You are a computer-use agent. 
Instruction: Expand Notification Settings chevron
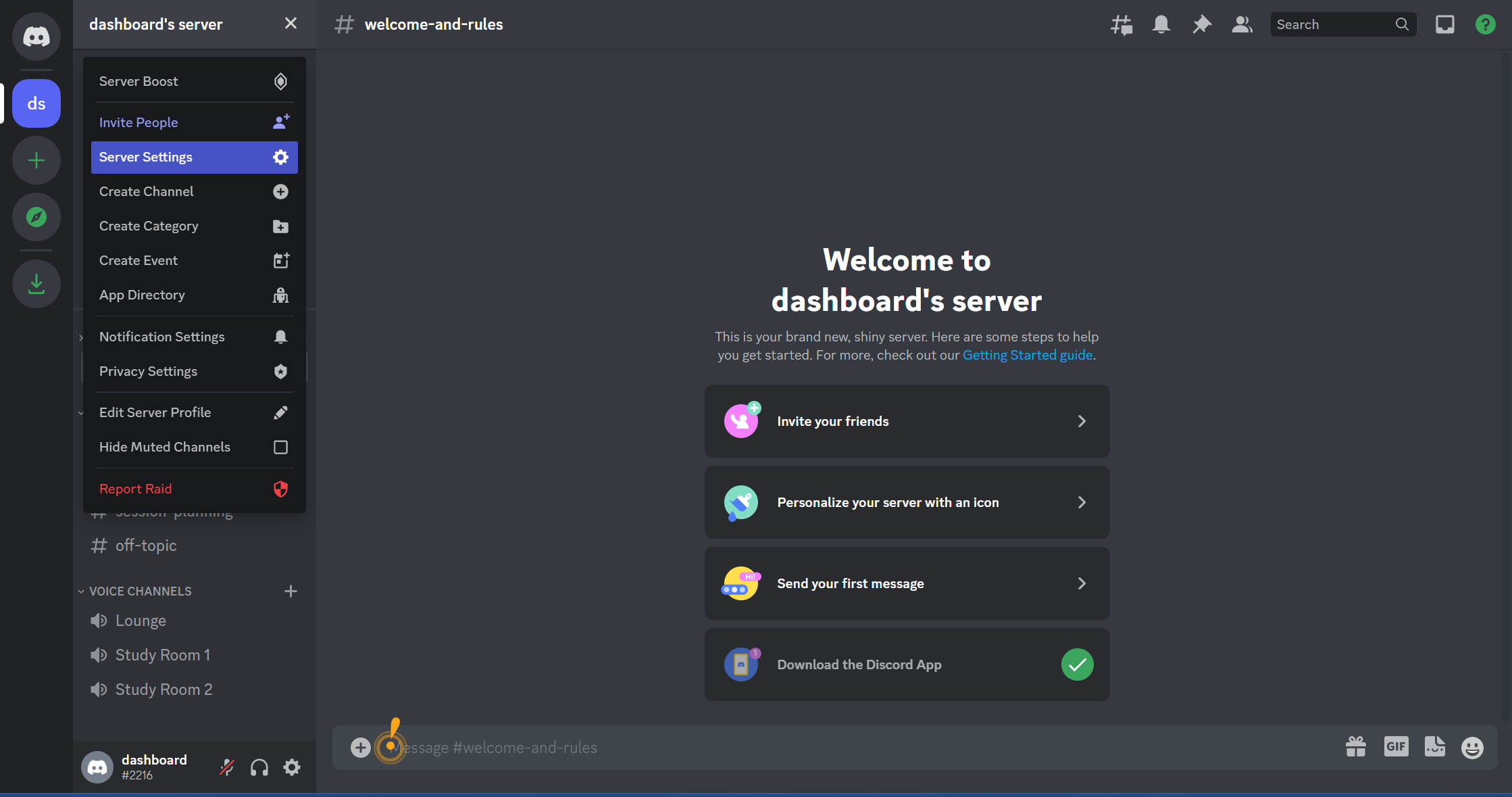[x=81, y=337]
